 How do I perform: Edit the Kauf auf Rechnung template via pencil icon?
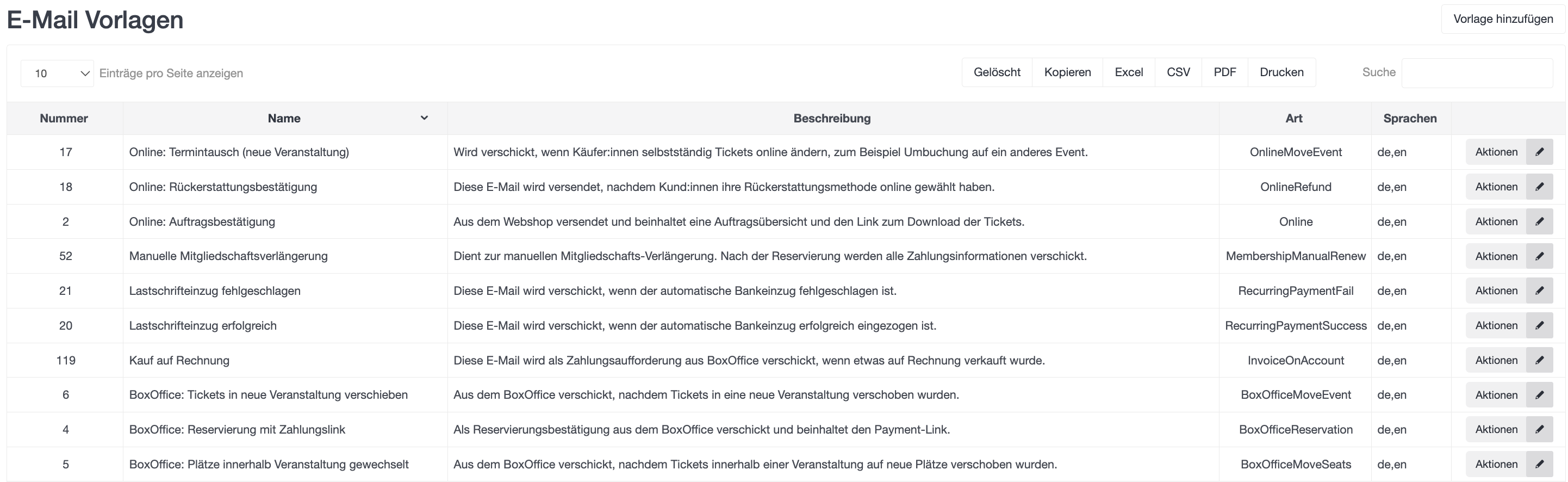pyautogui.click(x=1539, y=360)
